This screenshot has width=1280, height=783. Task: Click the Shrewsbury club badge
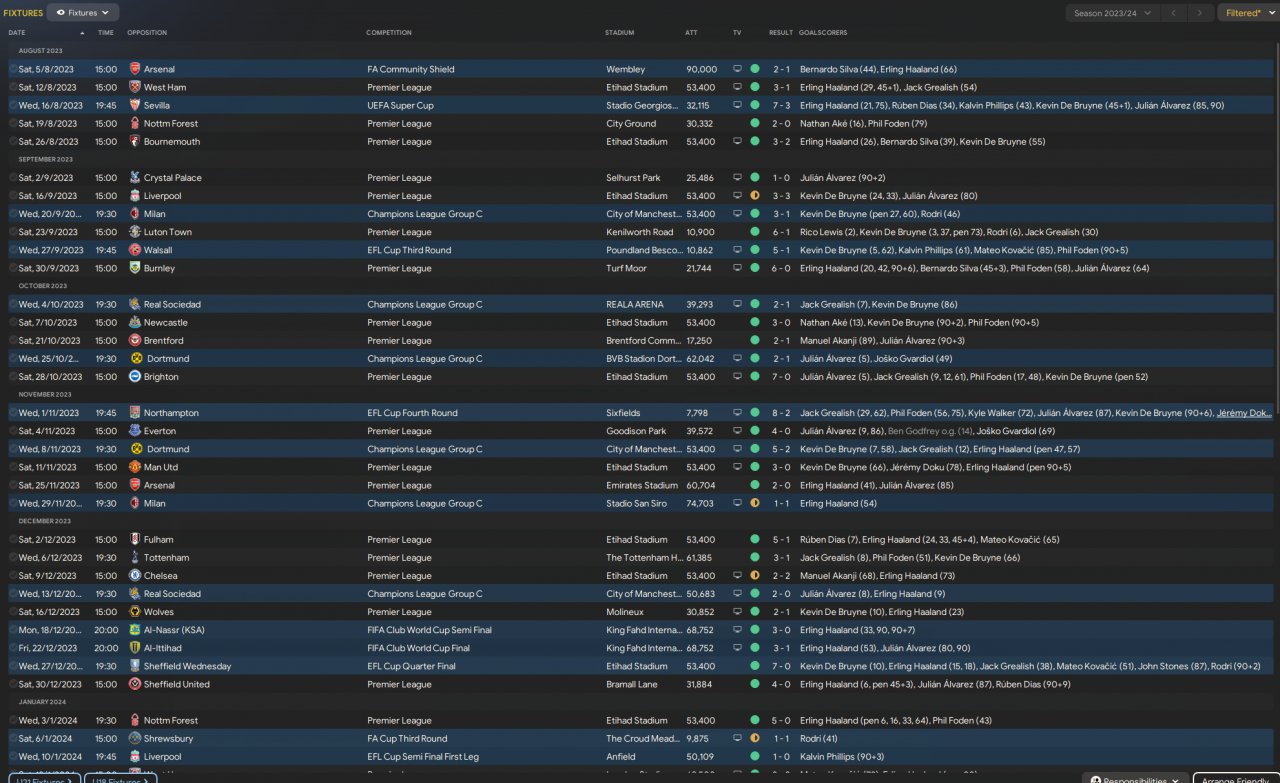[x=135, y=739]
